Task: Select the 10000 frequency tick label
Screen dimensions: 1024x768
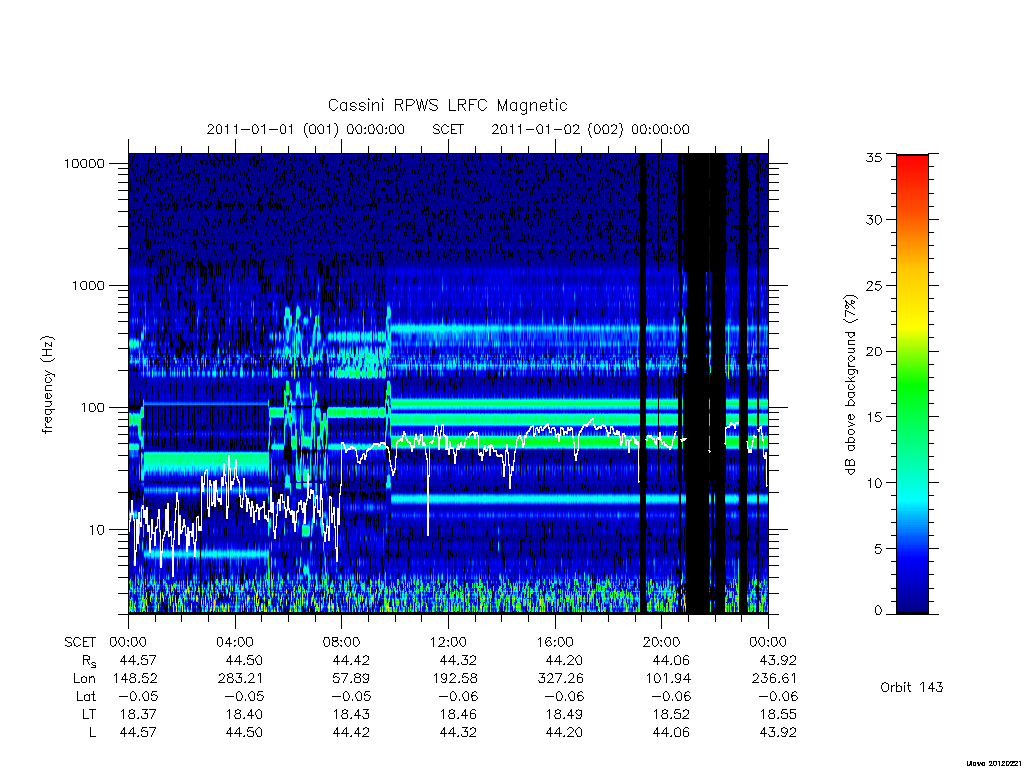Action: pyautogui.click(x=84, y=163)
